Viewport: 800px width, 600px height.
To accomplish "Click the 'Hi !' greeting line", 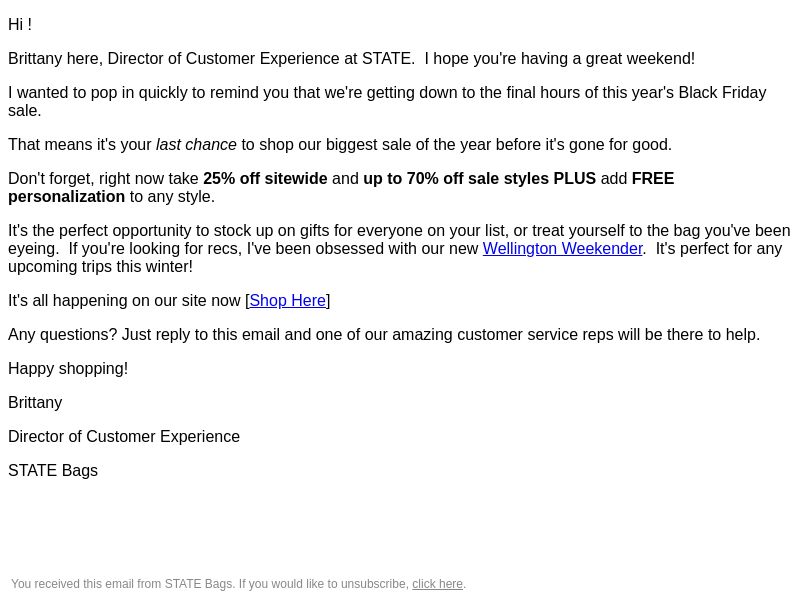I will pos(20,24).
